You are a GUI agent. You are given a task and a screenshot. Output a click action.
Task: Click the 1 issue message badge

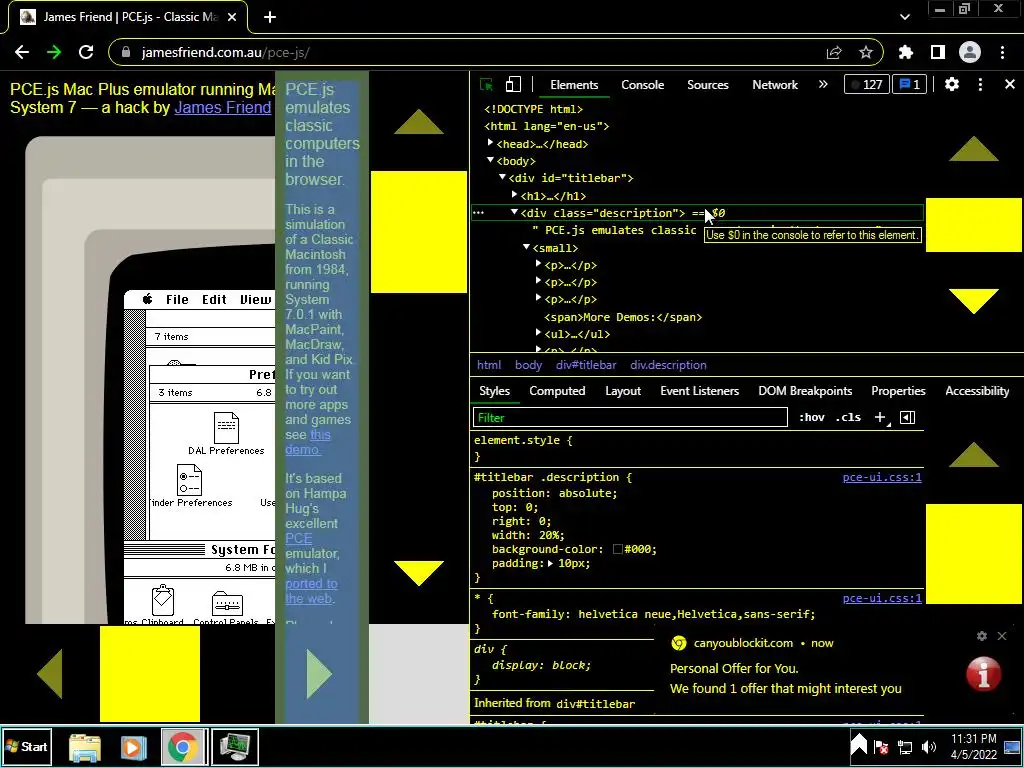(x=909, y=84)
